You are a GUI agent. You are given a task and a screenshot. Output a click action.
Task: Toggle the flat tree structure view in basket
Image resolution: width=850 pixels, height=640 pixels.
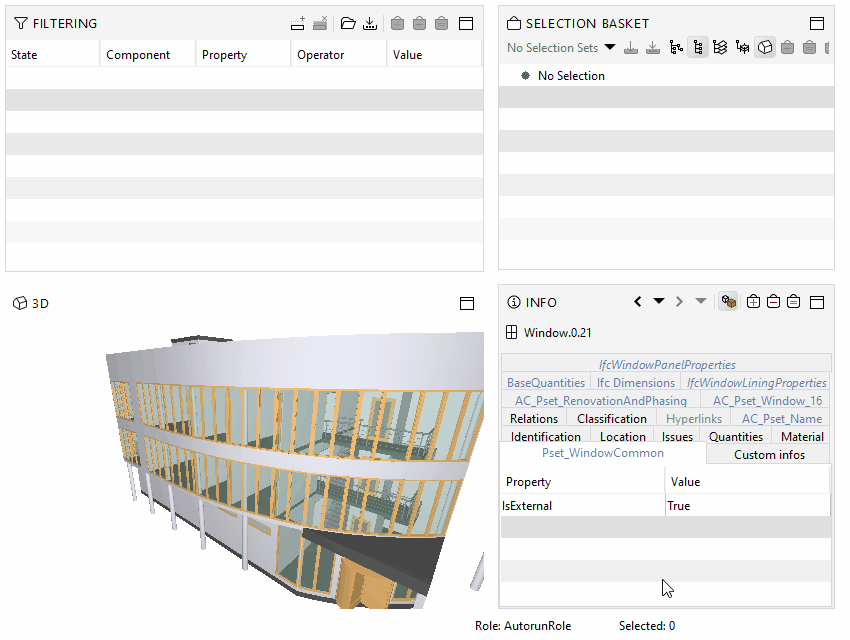click(698, 48)
